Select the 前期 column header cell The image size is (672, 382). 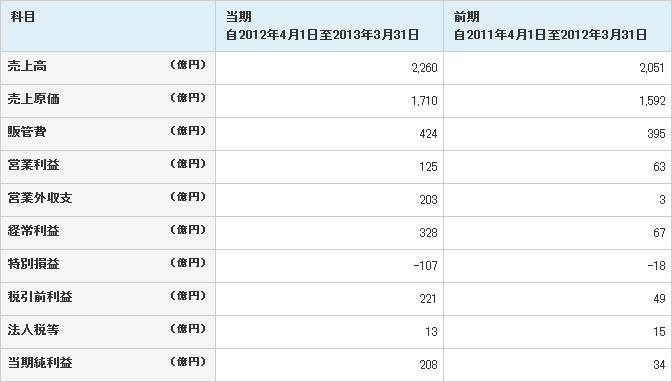557,26
